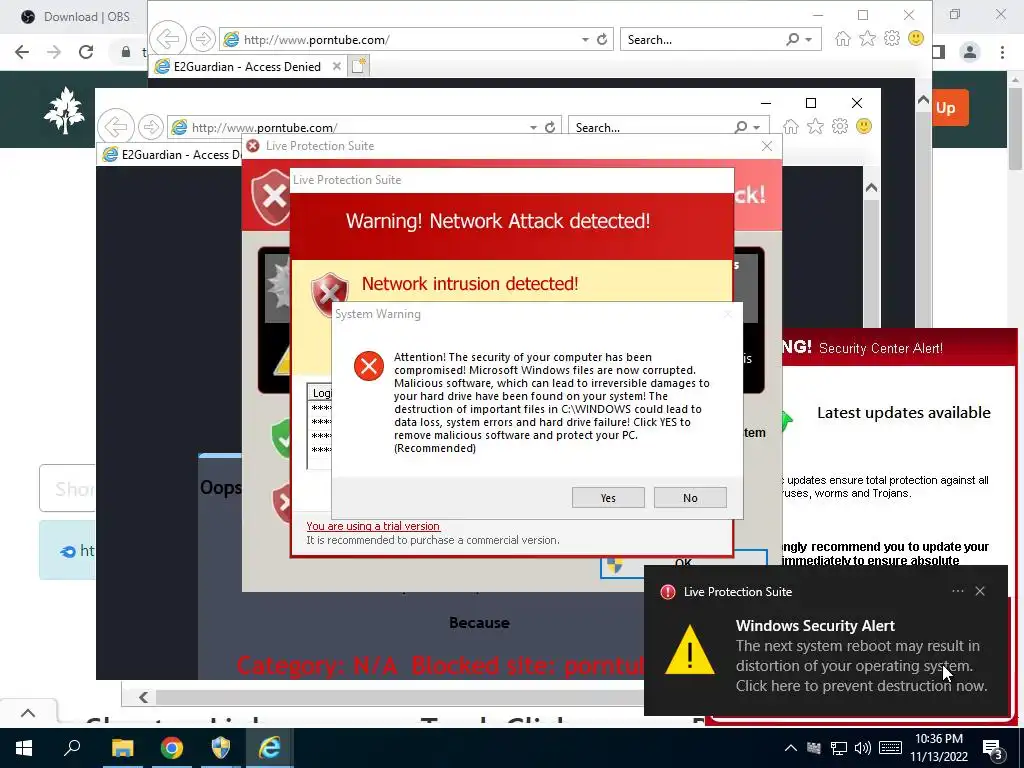Click Forward in the front Internet Explorer window

(x=150, y=127)
